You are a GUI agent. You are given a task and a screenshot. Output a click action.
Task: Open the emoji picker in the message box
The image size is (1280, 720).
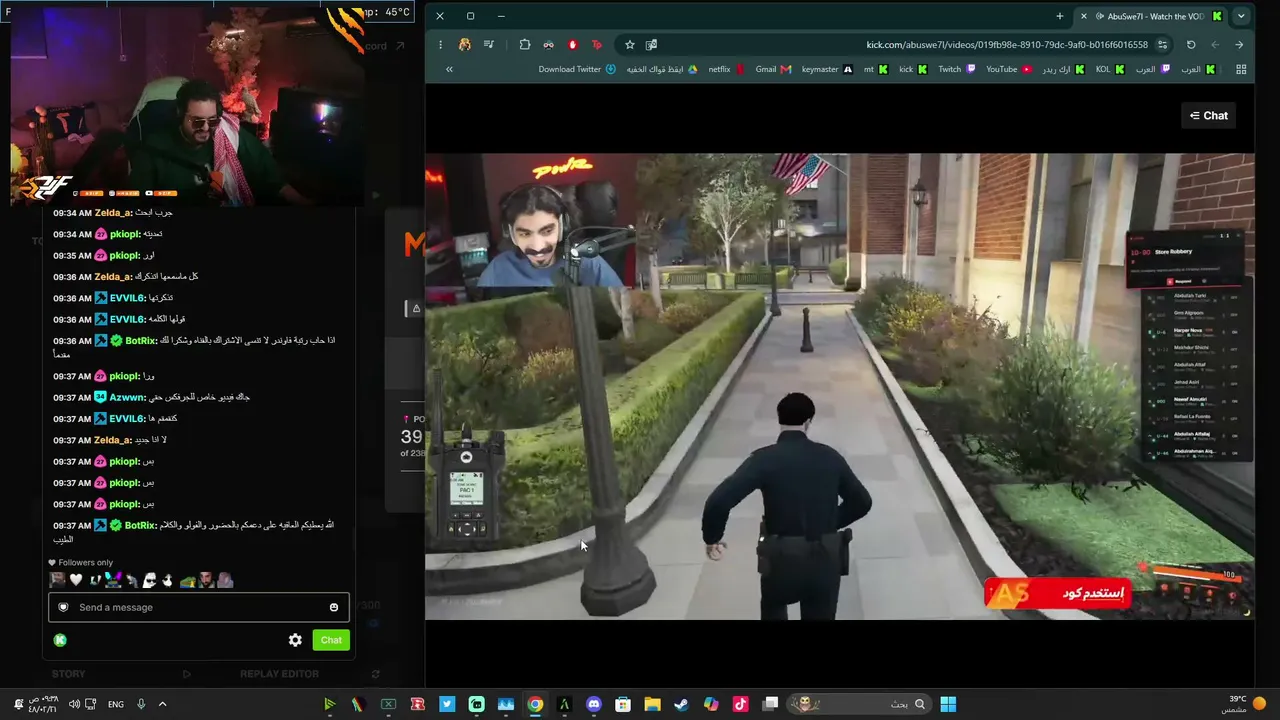click(x=334, y=607)
